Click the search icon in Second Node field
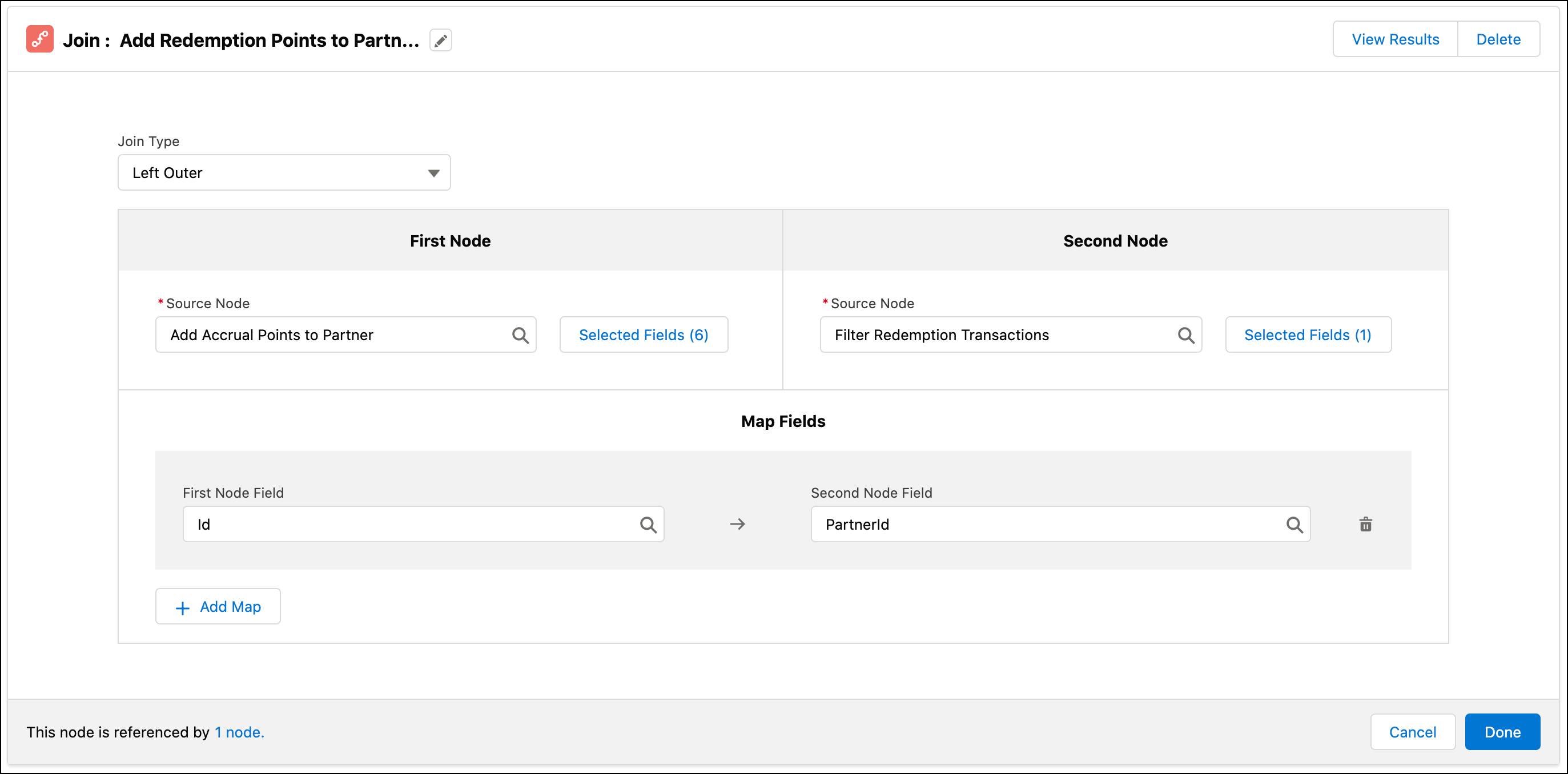 1186,335
